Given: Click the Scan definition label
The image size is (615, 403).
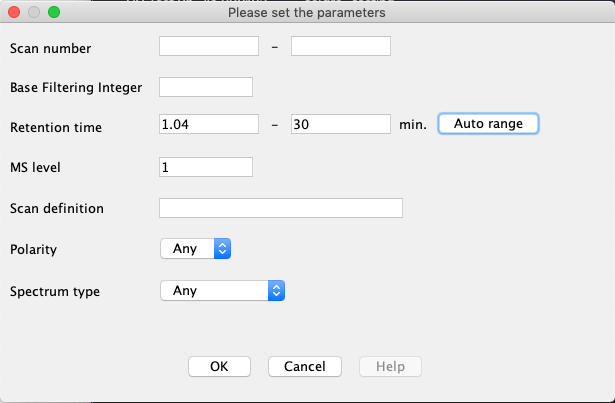Looking at the screenshot, I should pos(57,208).
